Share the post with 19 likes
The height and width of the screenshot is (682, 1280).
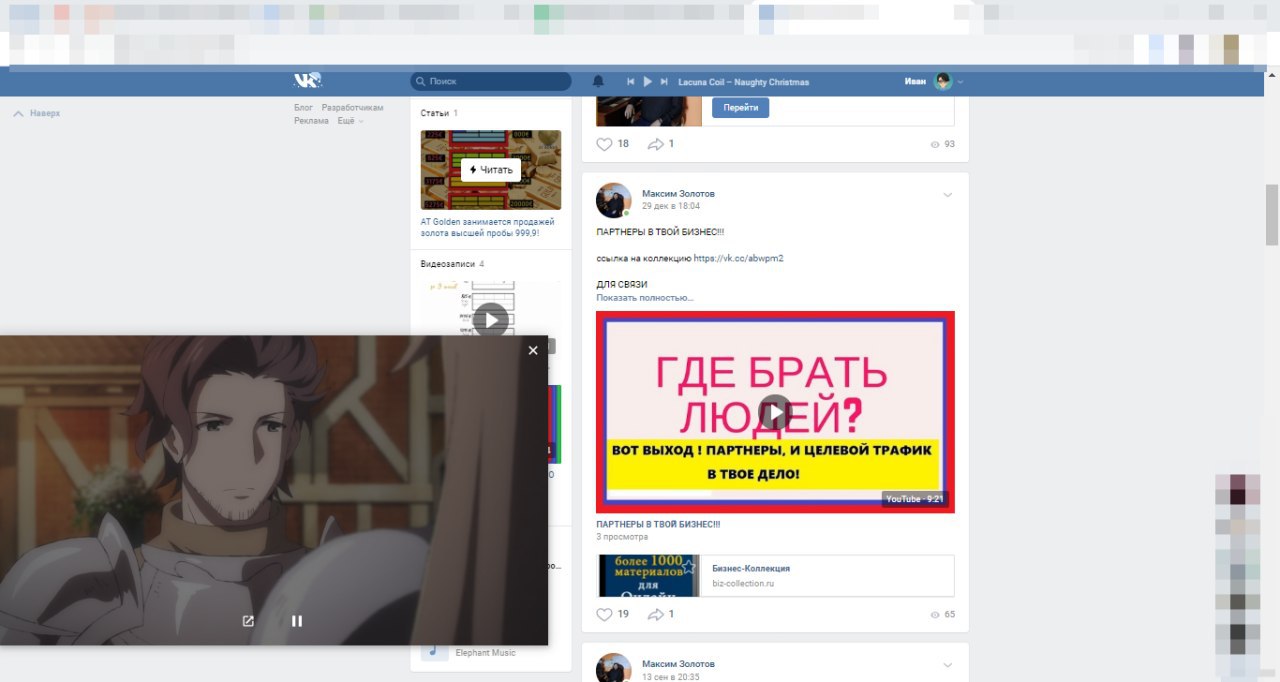(661, 614)
